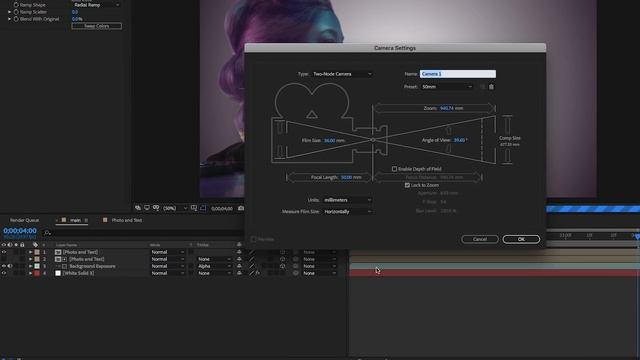640x360 pixels.
Task: Mute audio of Background Exposure layer
Action: [10, 266]
